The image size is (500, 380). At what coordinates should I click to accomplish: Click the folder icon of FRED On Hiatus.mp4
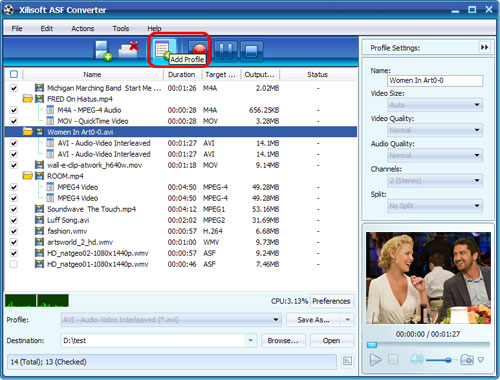[x=28, y=99]
